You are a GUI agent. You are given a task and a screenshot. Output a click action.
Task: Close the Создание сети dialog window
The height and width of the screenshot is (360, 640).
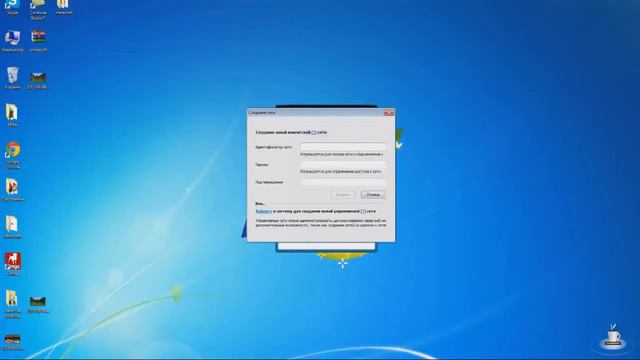[389, 113]
